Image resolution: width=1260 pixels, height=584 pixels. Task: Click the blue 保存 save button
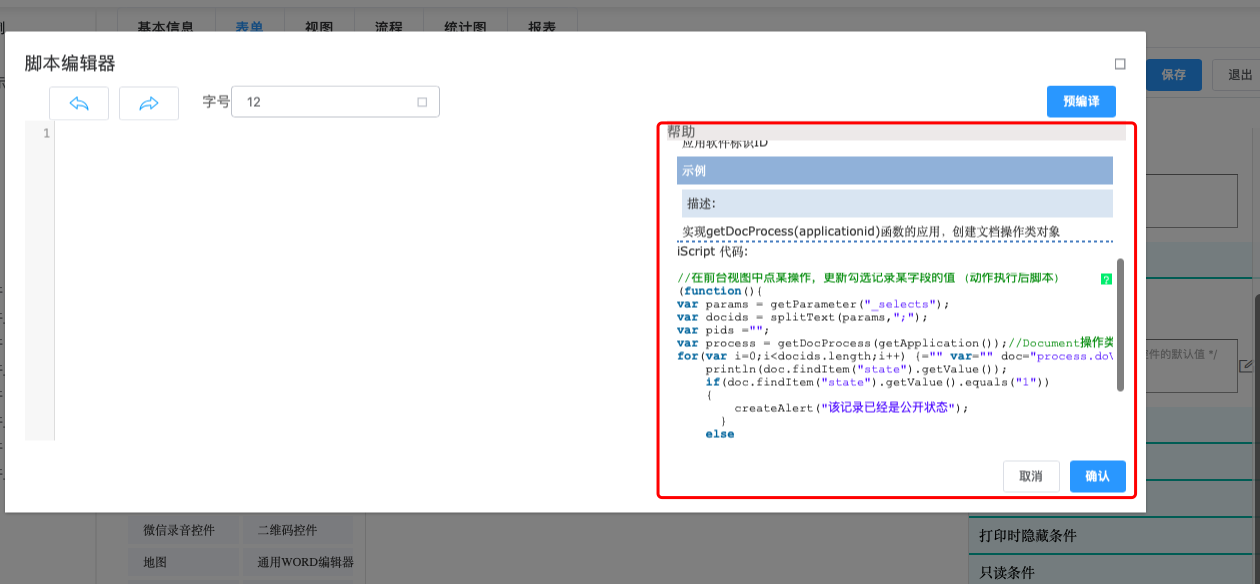pos(1174,75)
